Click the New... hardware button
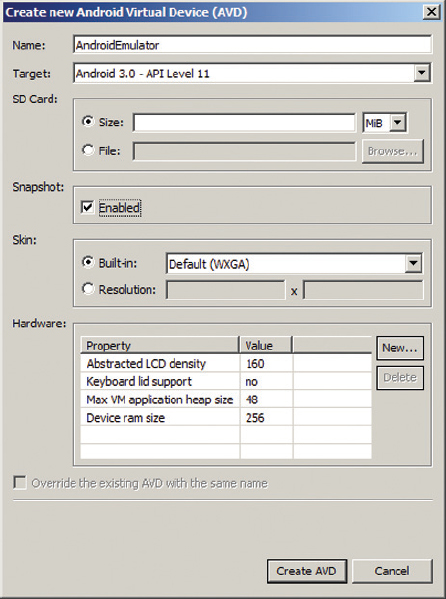Image resolution: width=446 pixels, height=599 pixels. click(400, 348)
